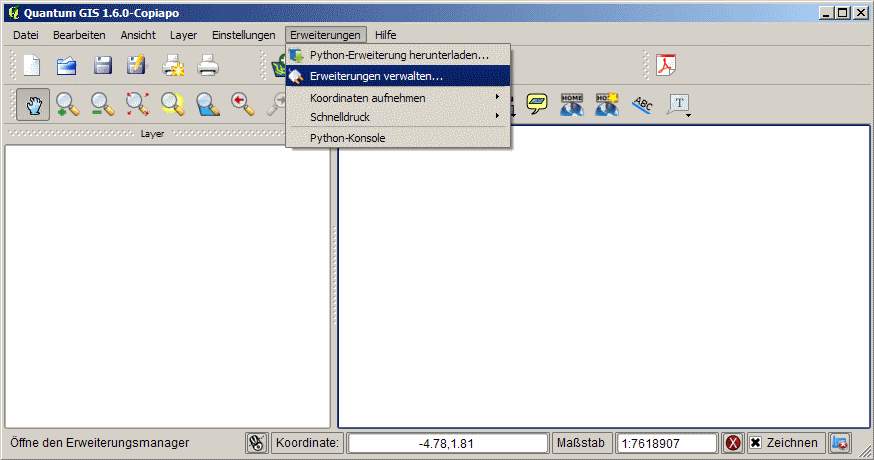The height and width of the screenshot is (460, 874).
Task: Expand the Koordinaten aufnehmen submenu
Action: (x=398, y=98)
